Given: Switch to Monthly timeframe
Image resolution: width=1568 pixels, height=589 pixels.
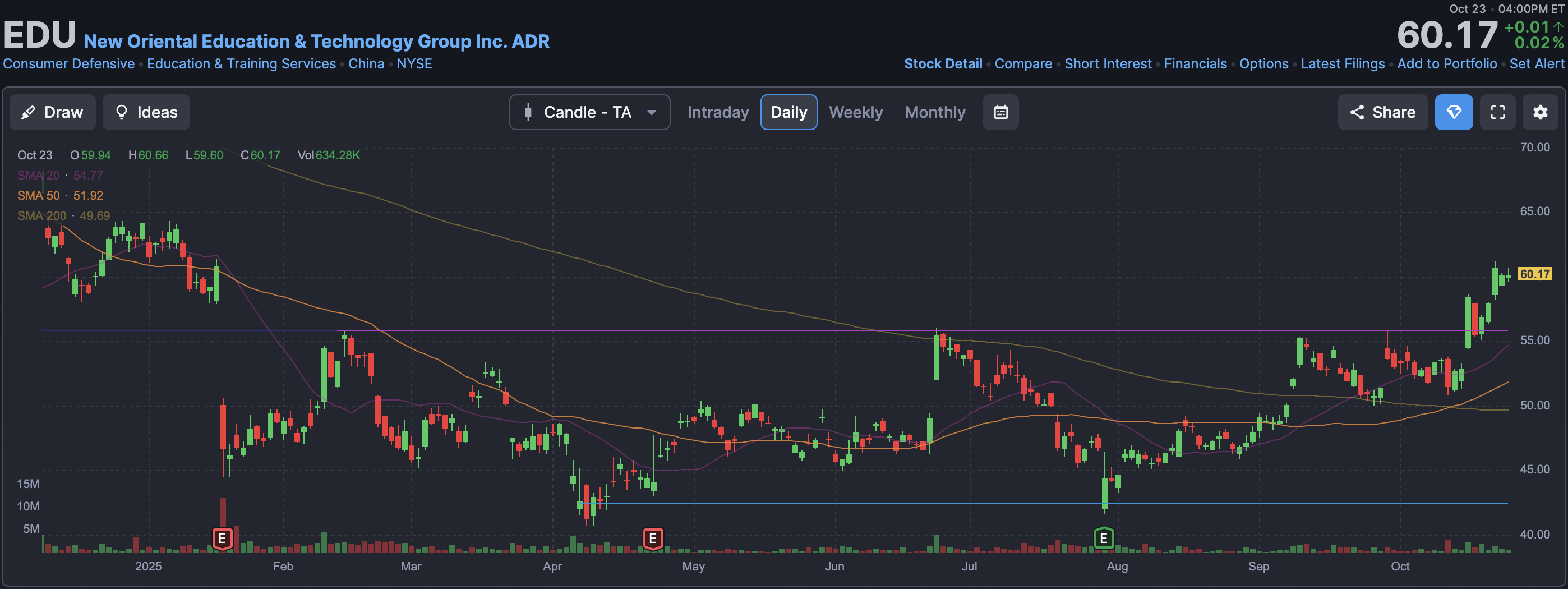Looking at the screenshot, I should click(934, 112).
